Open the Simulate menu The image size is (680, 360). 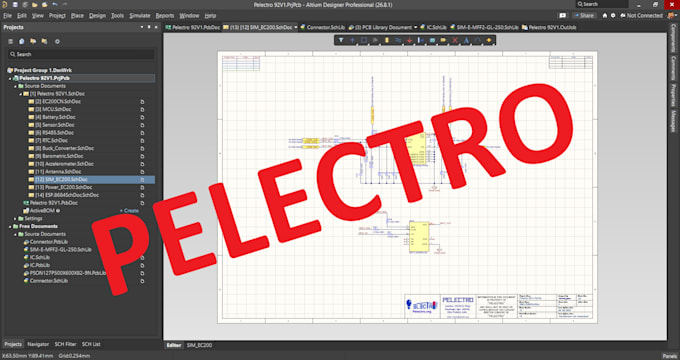point(140,16)
